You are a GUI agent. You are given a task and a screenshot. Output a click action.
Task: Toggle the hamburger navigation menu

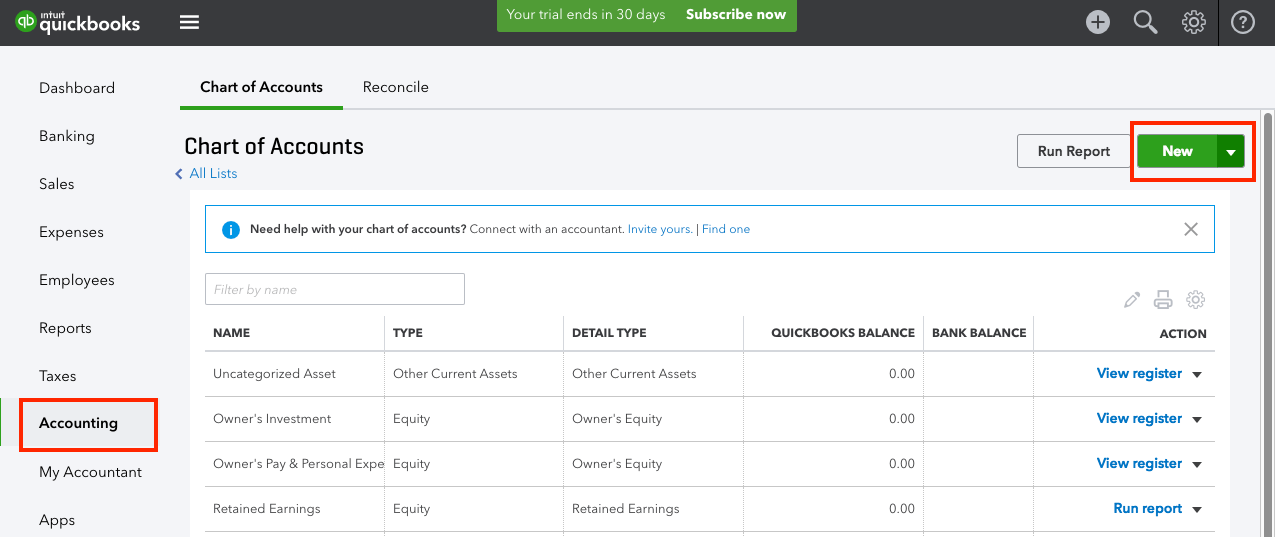(189, 22)
